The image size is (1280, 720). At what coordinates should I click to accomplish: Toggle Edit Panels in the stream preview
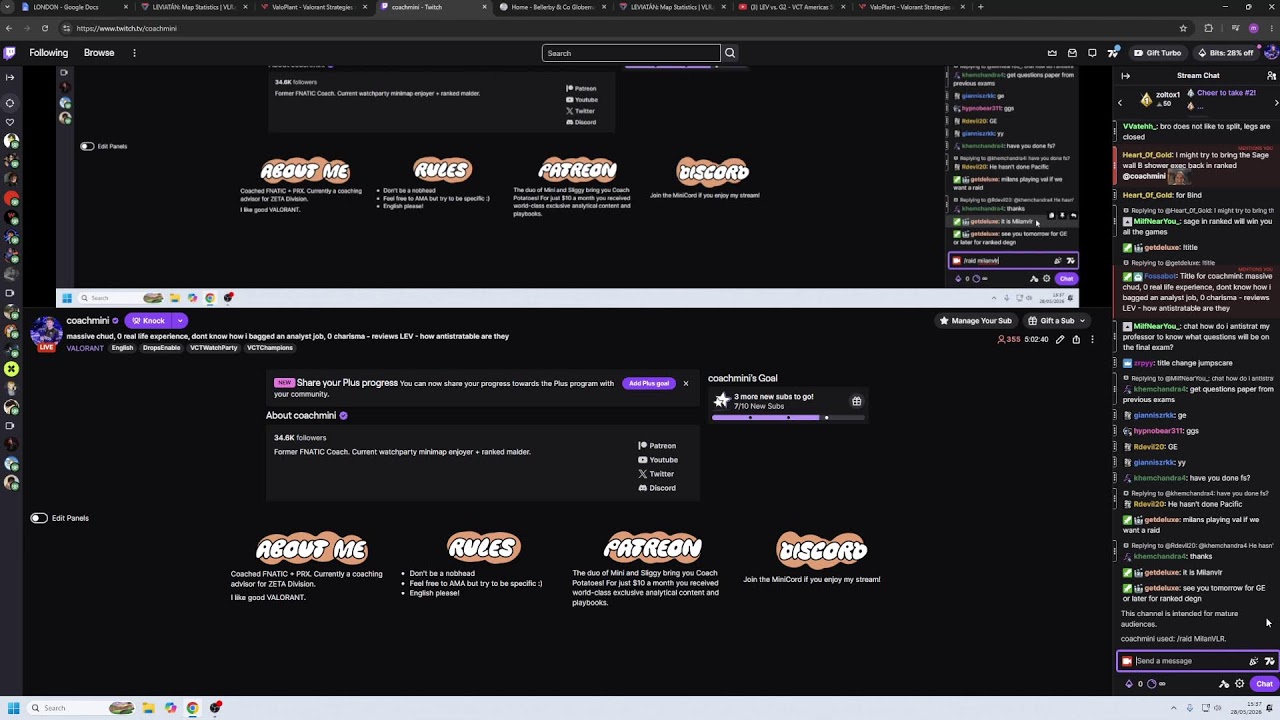[87, 146]
